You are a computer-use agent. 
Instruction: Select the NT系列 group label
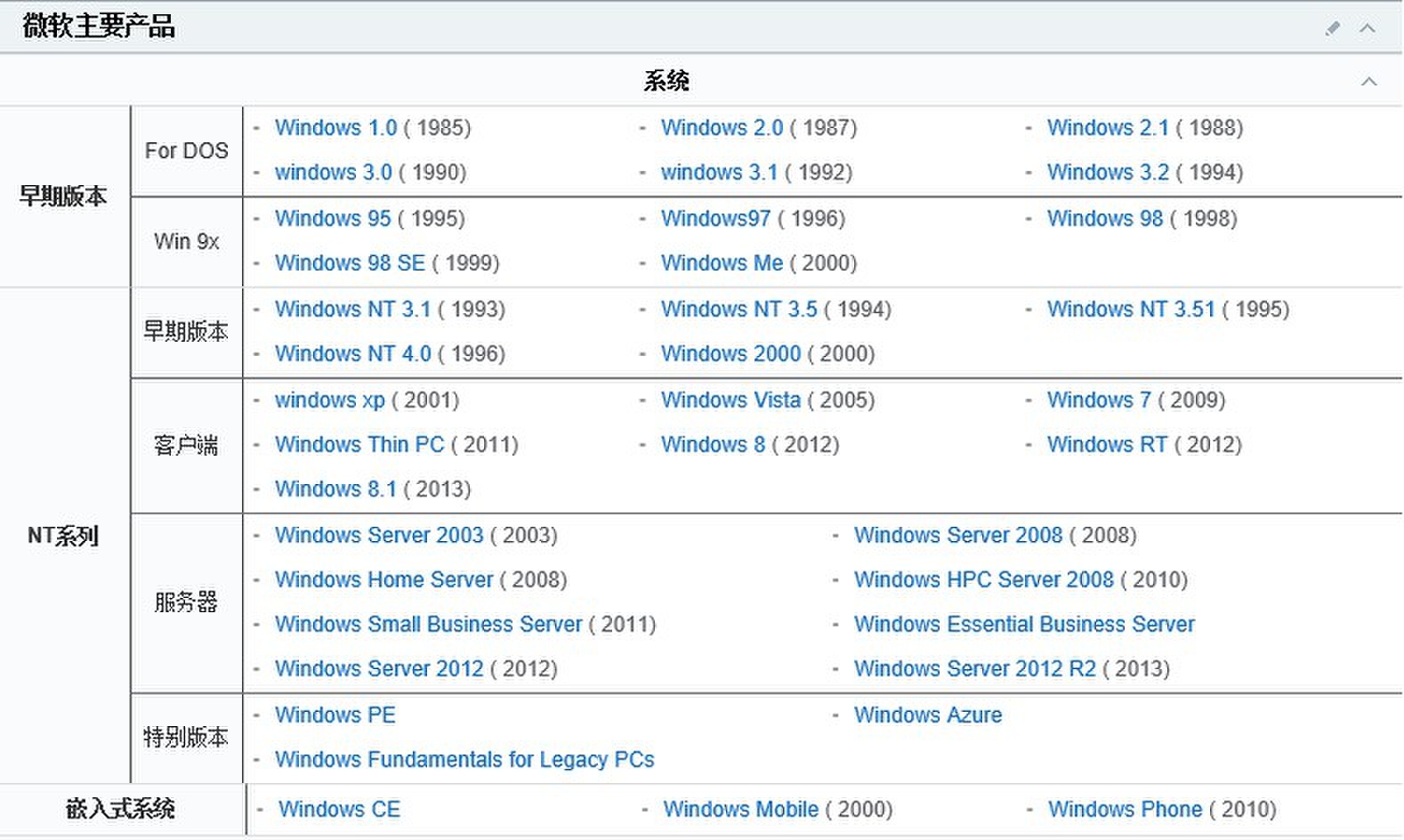pos(63,536)
